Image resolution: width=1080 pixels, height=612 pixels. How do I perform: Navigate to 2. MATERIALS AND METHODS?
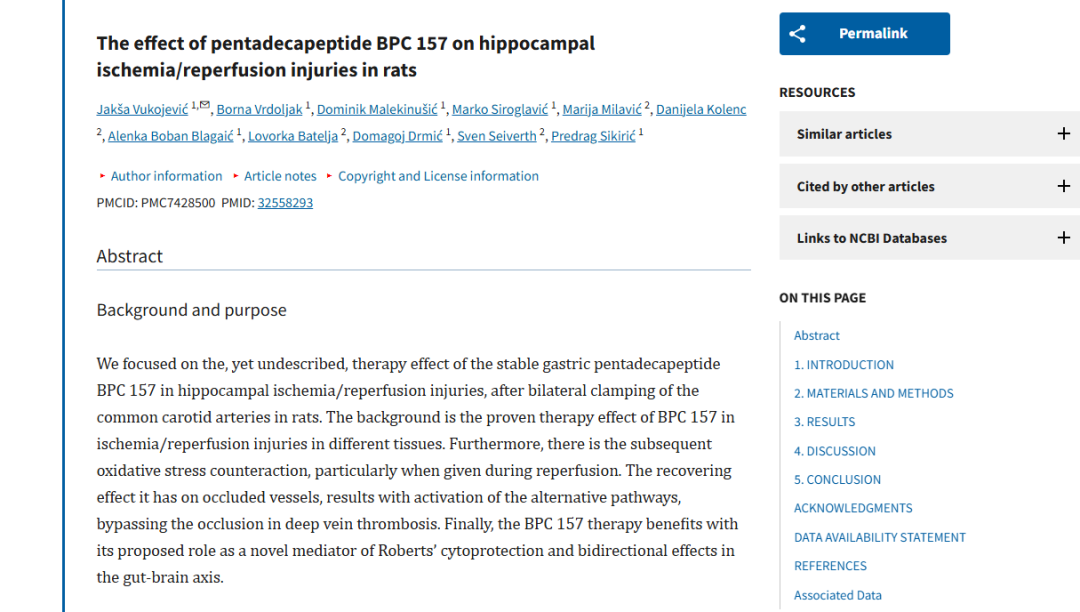click(874, 394)
